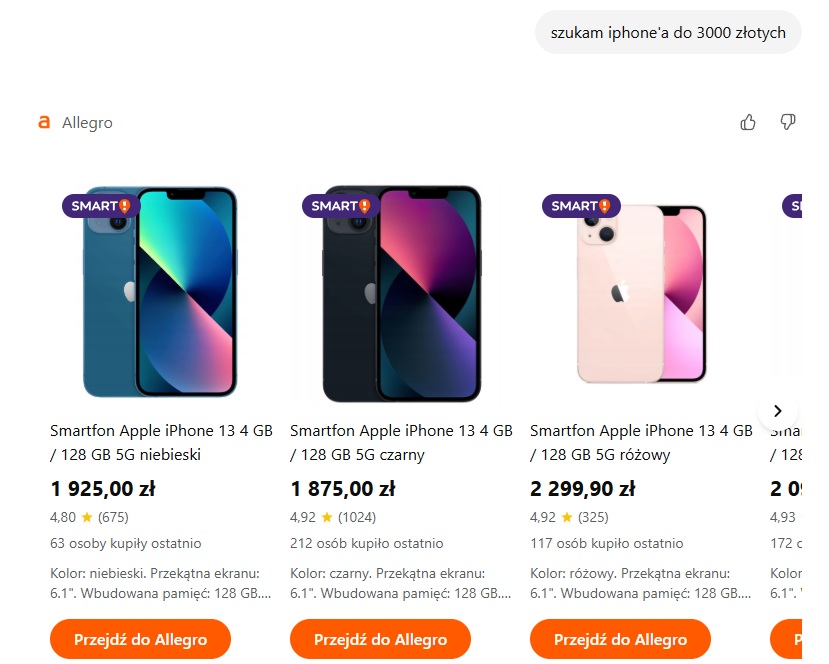The width and height of the screenshot is (829, 664).
Task: Click the user message about iPhone budget
Action: (668, 33)
